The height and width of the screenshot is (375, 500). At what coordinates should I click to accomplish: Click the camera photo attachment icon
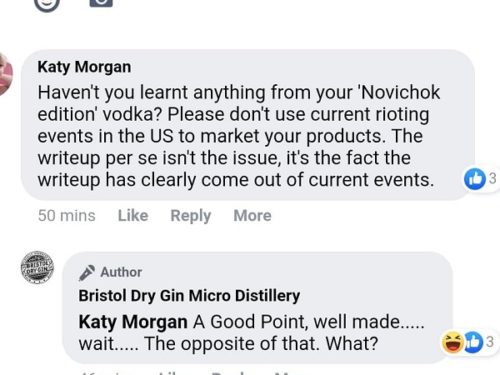click(x=101, y=3)
